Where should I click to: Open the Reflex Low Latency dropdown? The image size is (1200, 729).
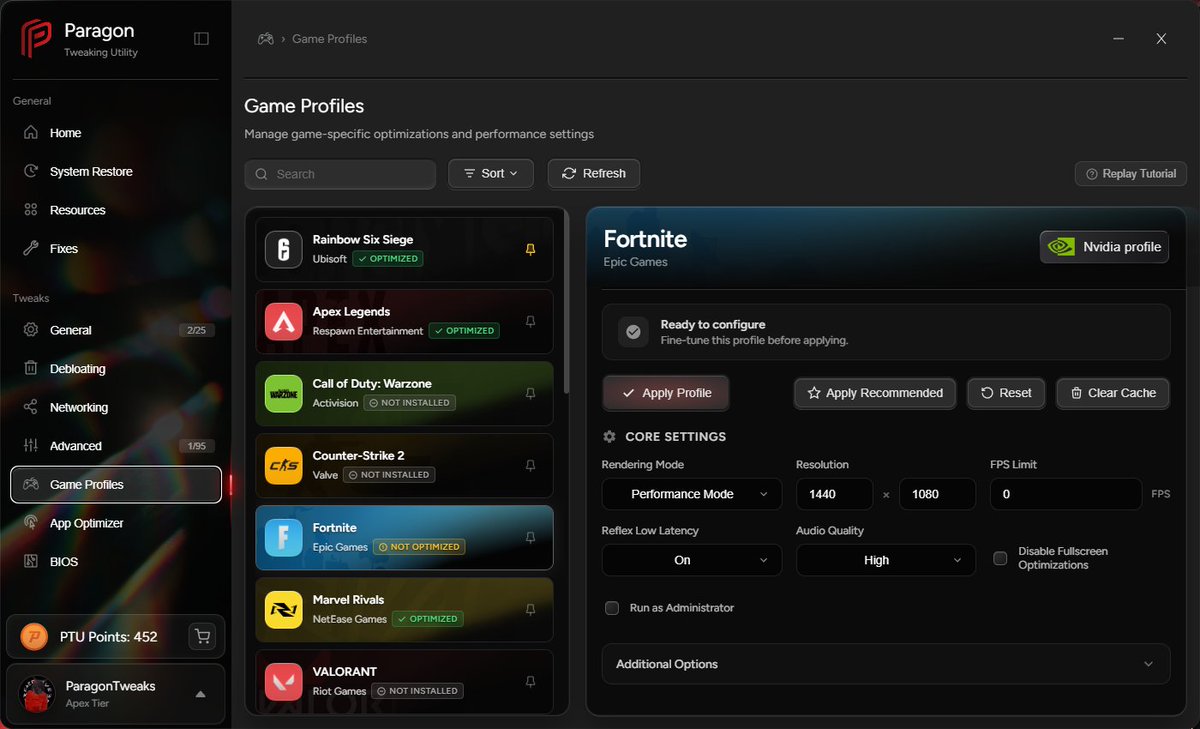point(692,560)
